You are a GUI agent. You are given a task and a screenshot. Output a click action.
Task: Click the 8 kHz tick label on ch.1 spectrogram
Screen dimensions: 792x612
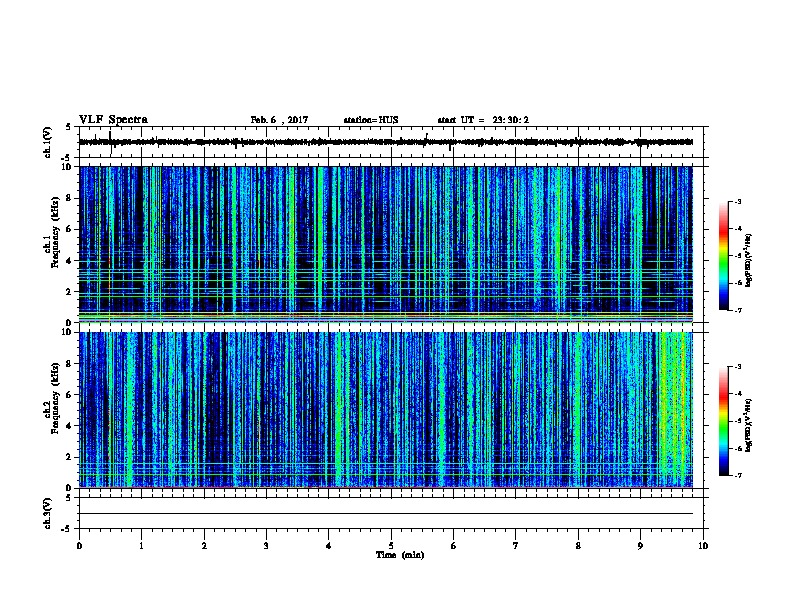tap(69, 198)
